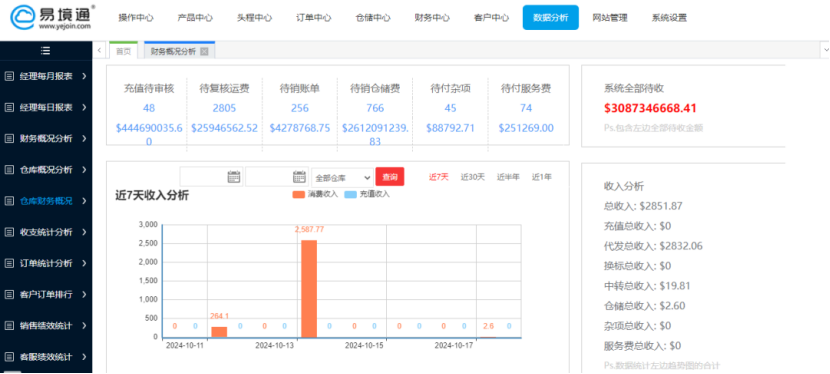Click the left tab-scroll arrow icon
Viewport: 830px width, 374px height.
click(x=100, y=50)
